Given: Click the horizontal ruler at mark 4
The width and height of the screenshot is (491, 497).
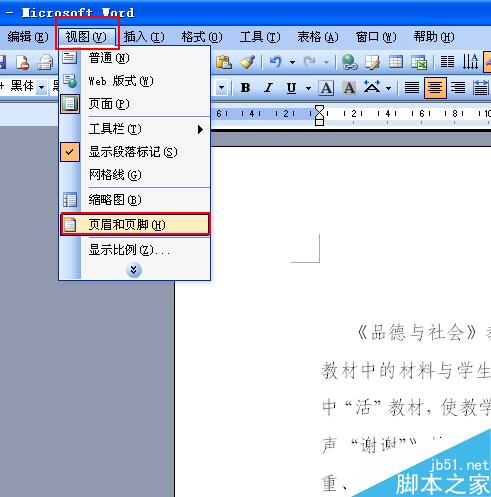Looking at the screenshot, I should 388,114.
